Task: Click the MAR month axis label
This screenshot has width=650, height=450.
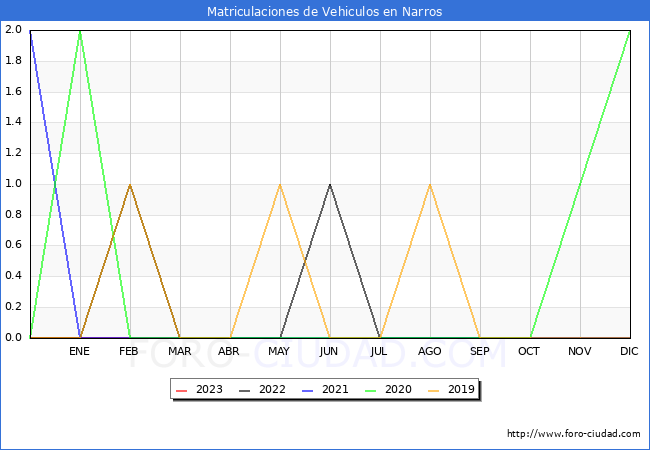Action: point(179,351)
